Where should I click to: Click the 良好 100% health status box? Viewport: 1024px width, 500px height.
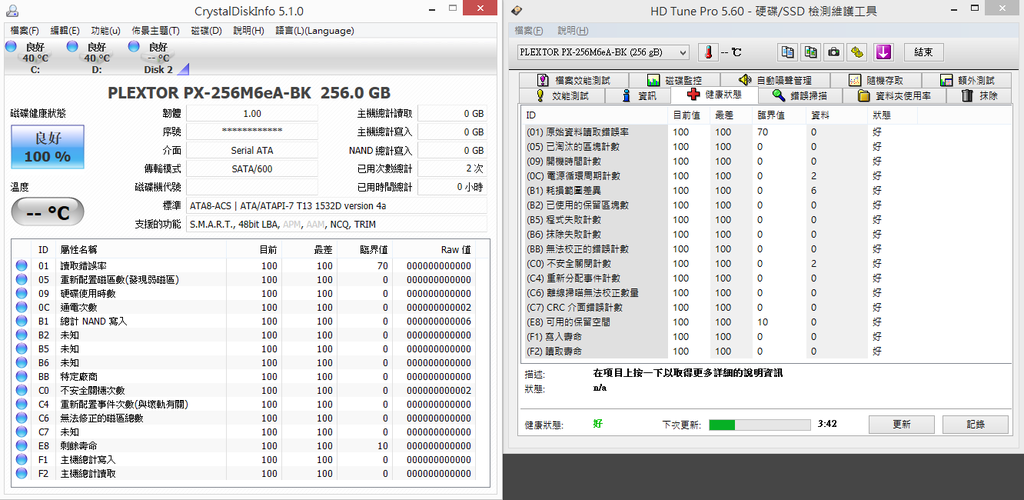[47, 149]
